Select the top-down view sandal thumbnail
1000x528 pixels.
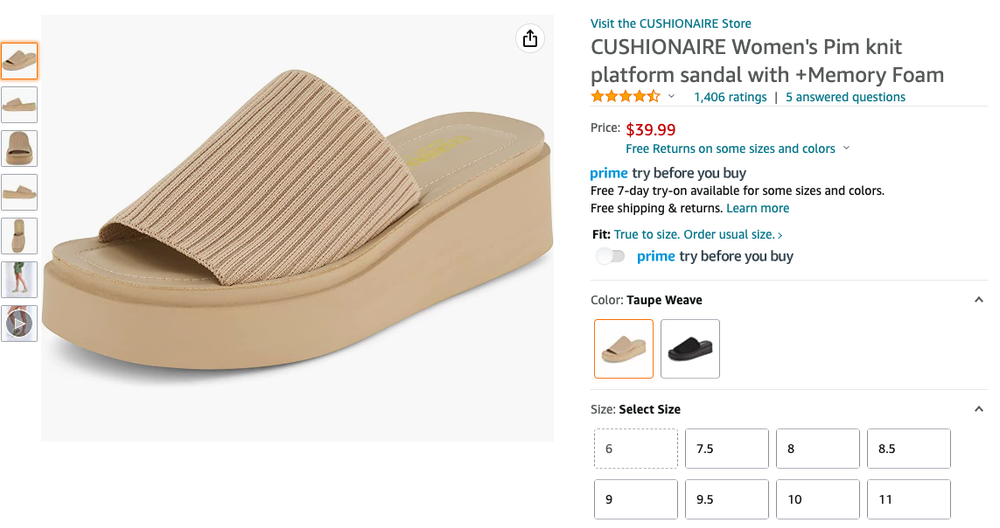tap(19, 236)
